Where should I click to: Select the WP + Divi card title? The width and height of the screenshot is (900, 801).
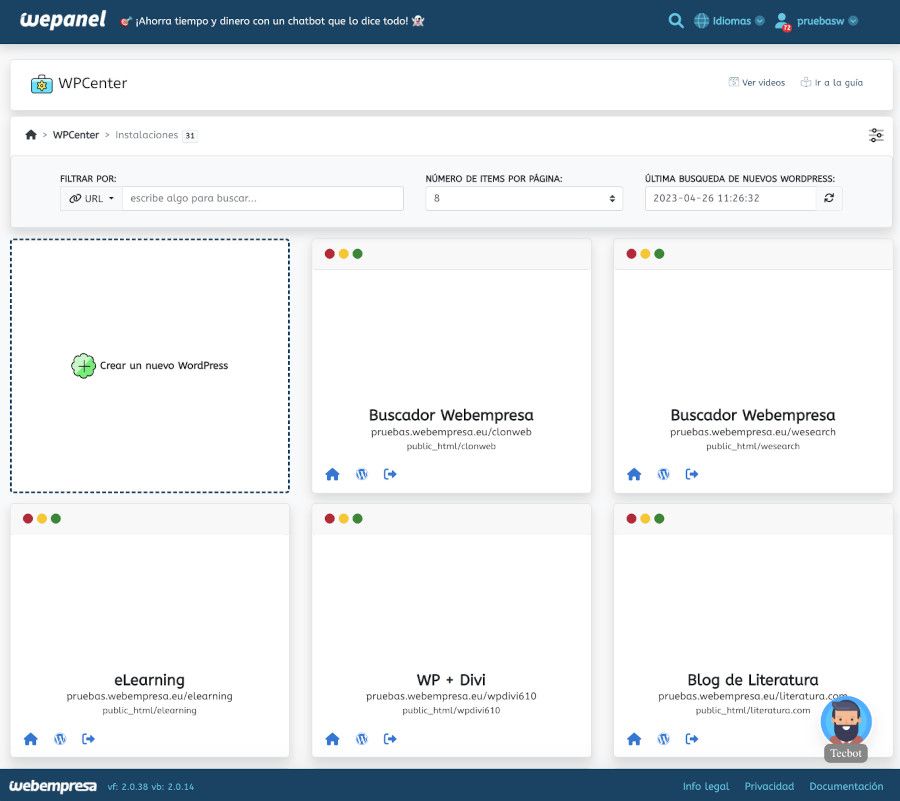[451, 680]
